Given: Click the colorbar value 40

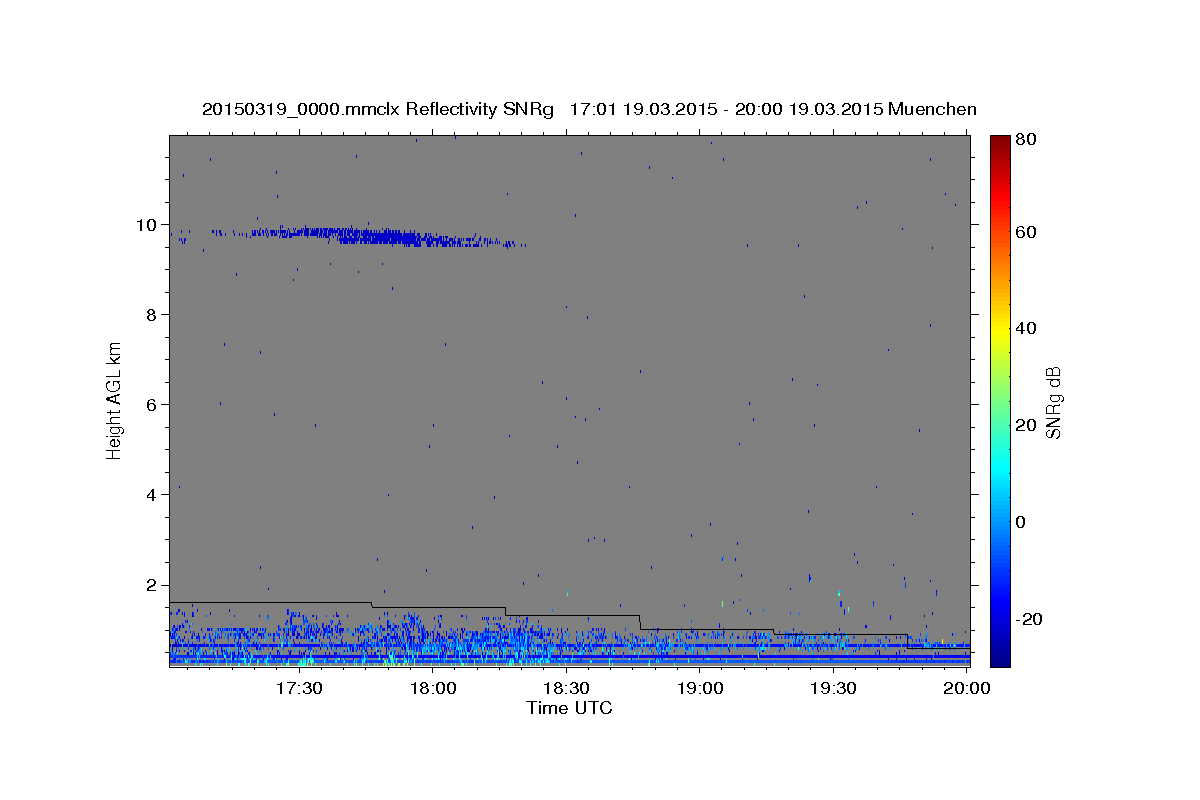Looking at the screenshot, I should [x=1025, y=328].
